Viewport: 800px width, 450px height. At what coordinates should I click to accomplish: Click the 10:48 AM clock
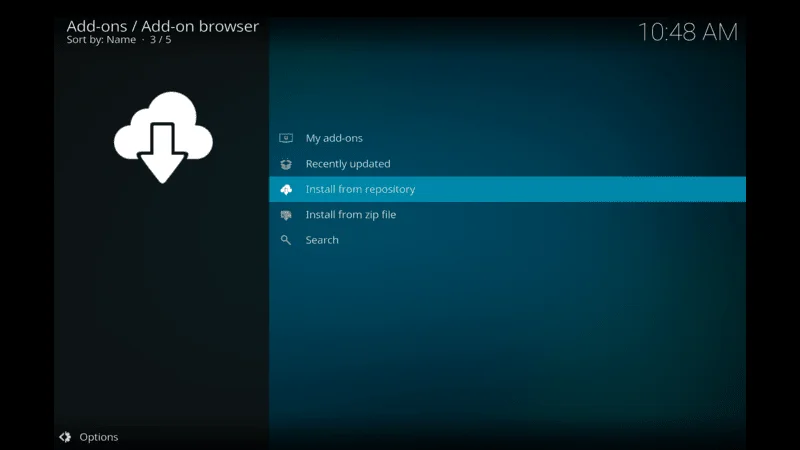pos(688,32)
